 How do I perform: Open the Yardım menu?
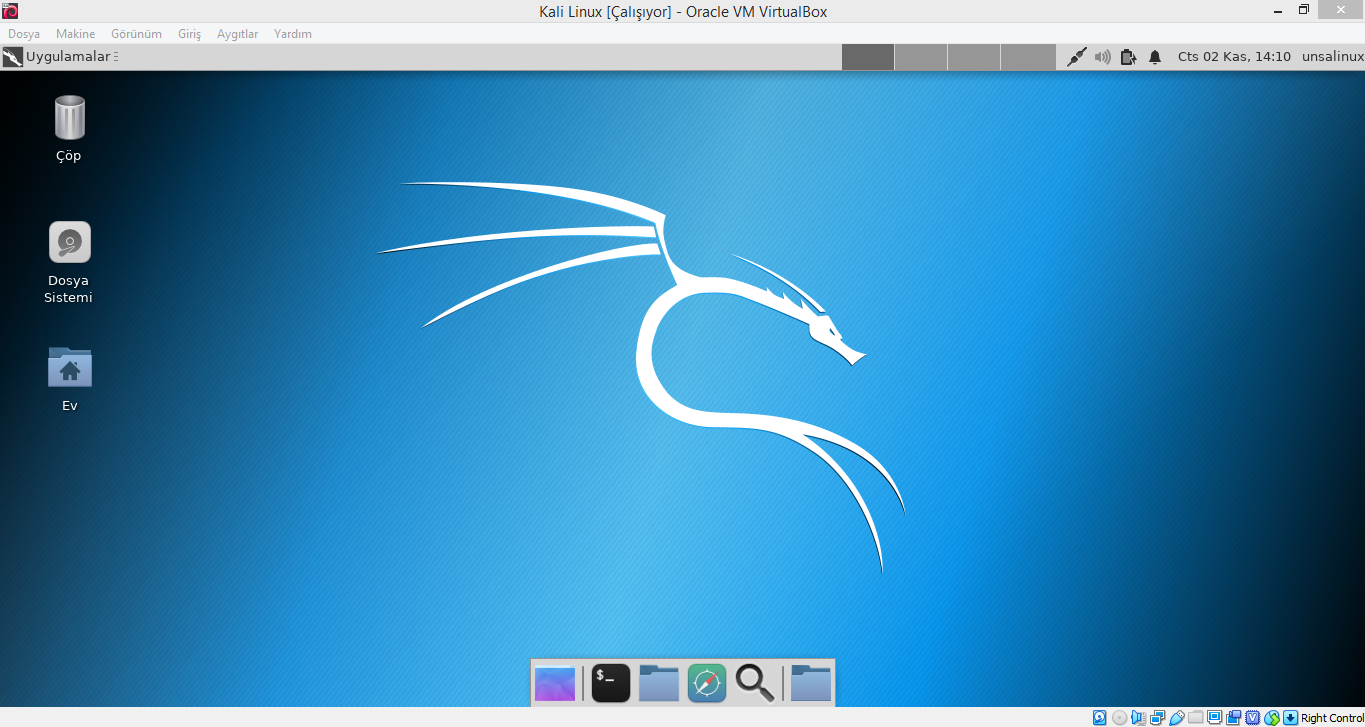pyautogui.click(x=293, y=34)
